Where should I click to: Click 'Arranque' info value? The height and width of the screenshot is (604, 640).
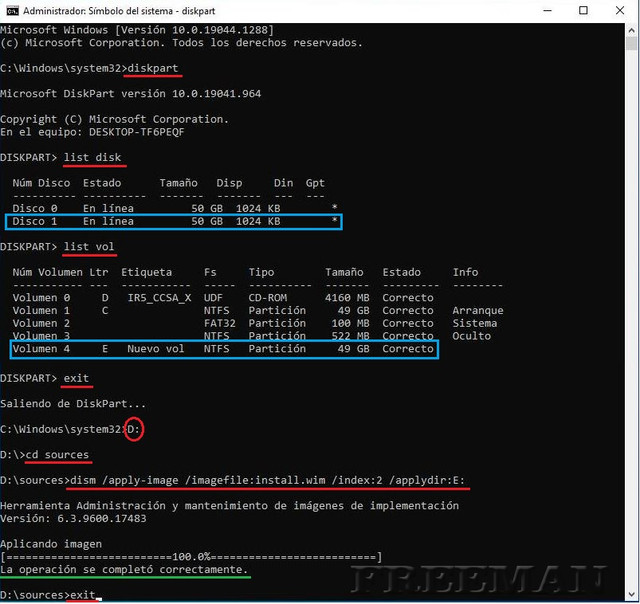pos(478,310)
